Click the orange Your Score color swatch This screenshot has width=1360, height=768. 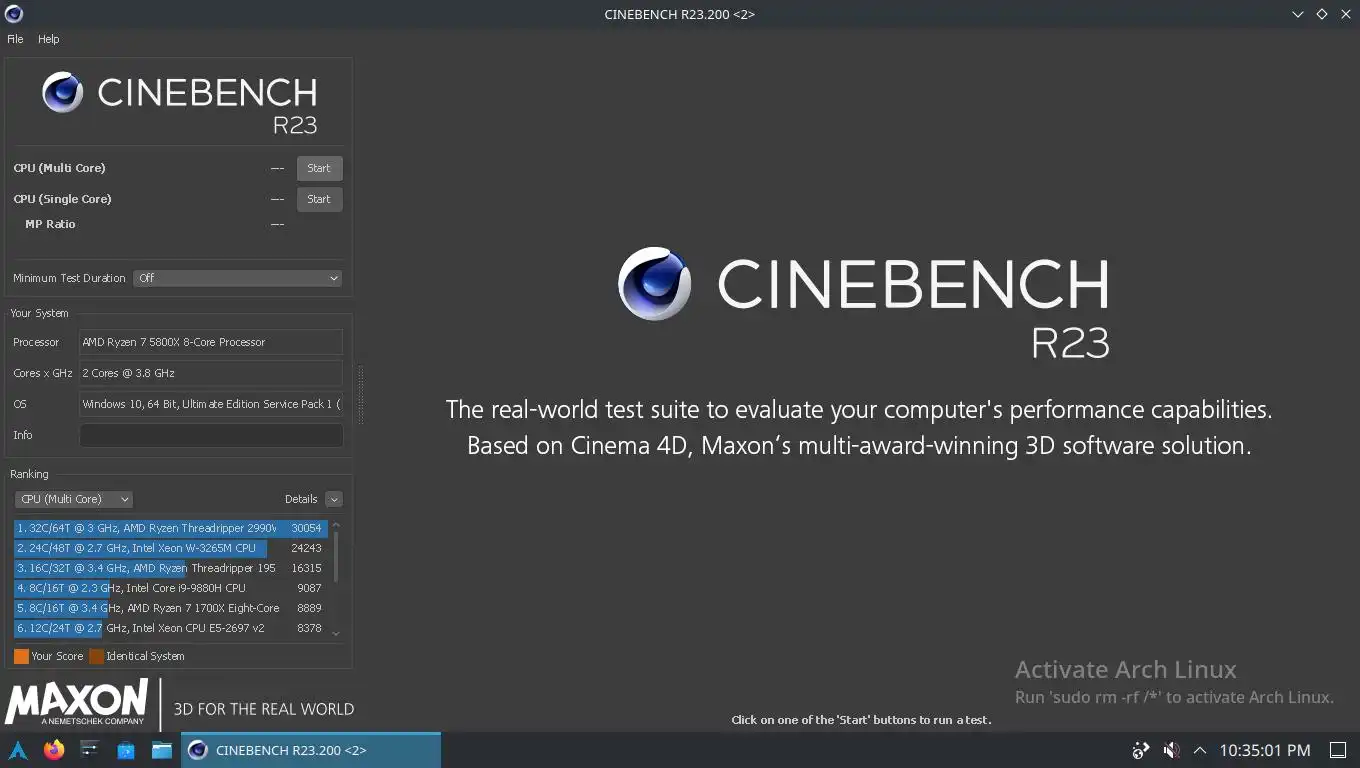point(21,657)
